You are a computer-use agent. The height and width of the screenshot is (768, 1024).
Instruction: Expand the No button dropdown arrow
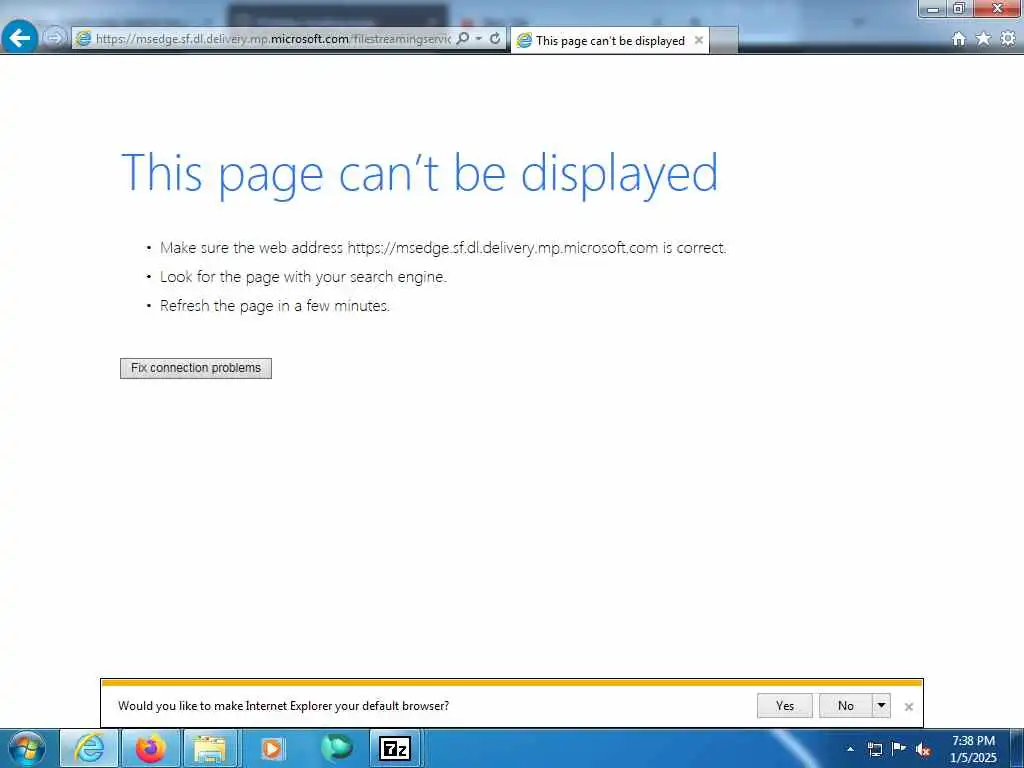[882, 706]
